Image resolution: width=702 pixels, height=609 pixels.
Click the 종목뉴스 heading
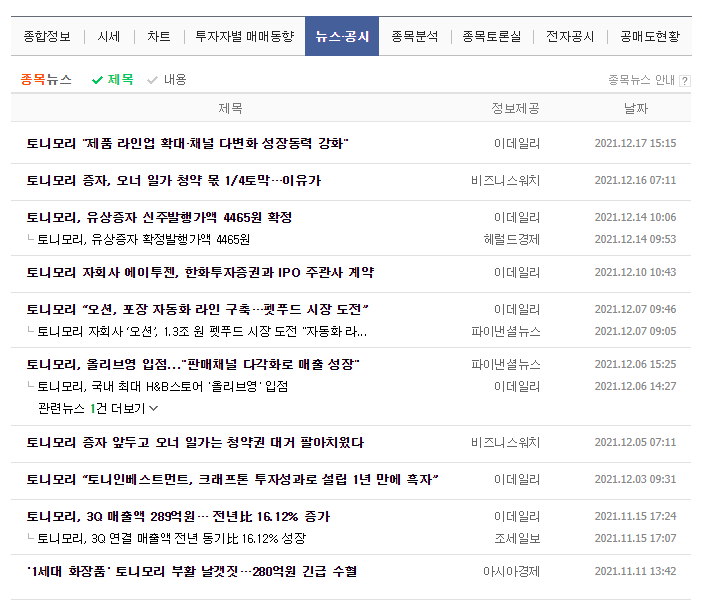[x=46, y=80]
